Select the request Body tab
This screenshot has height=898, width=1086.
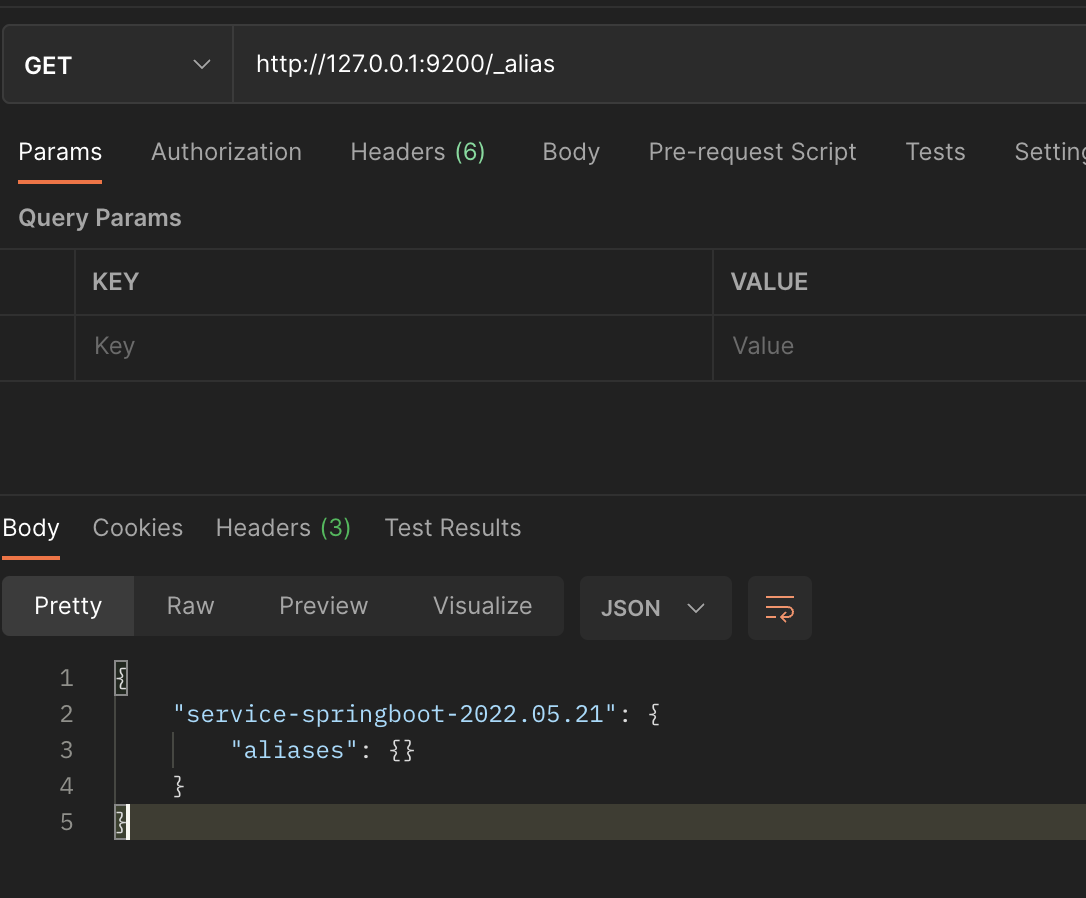(571, 152)
